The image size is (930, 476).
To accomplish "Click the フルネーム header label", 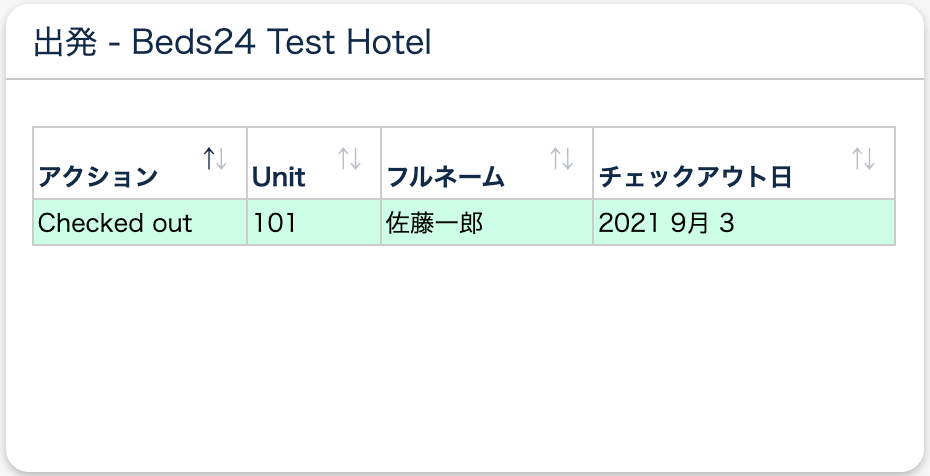I will coord(445,178).
